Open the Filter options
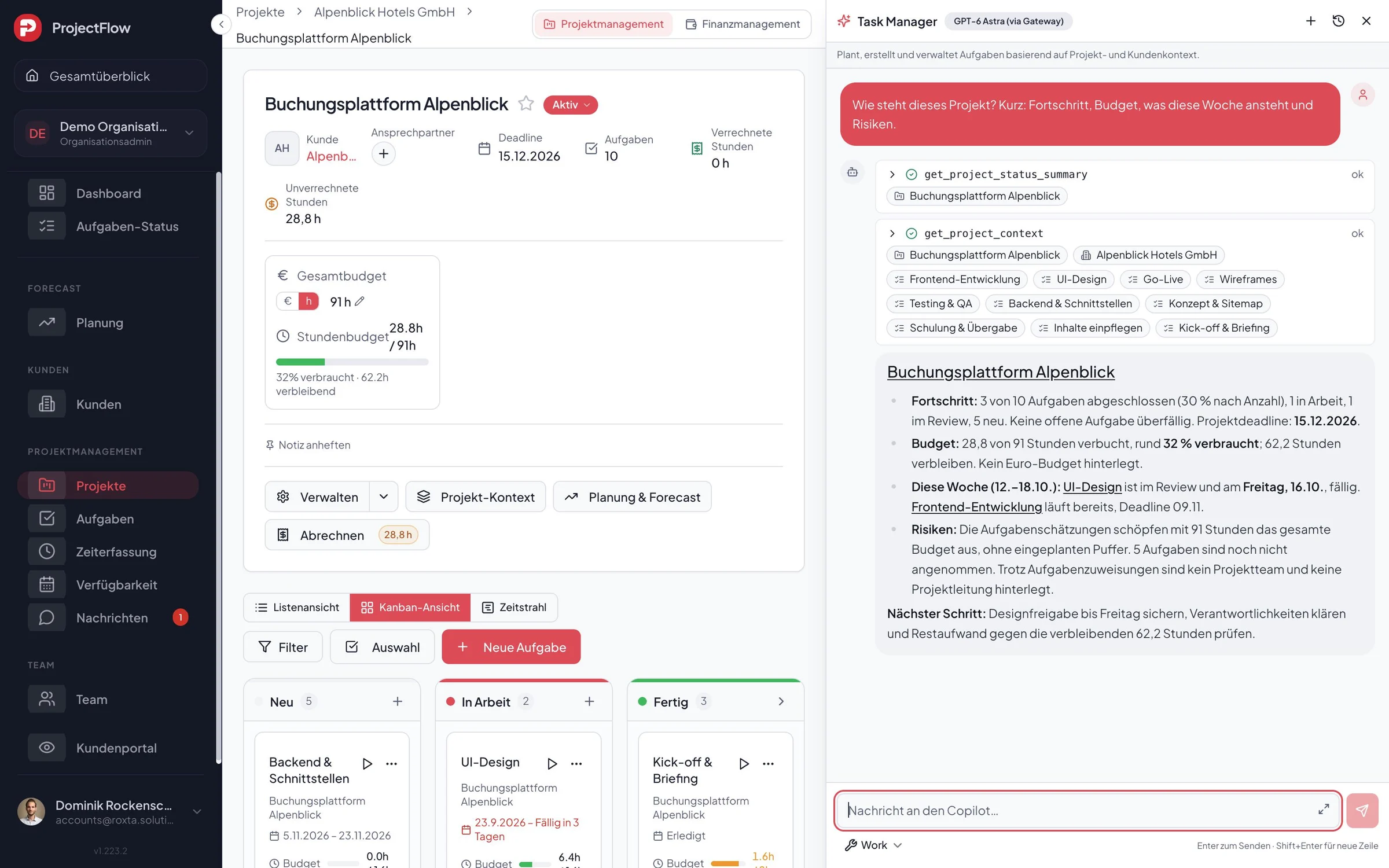 pos(282,646)
